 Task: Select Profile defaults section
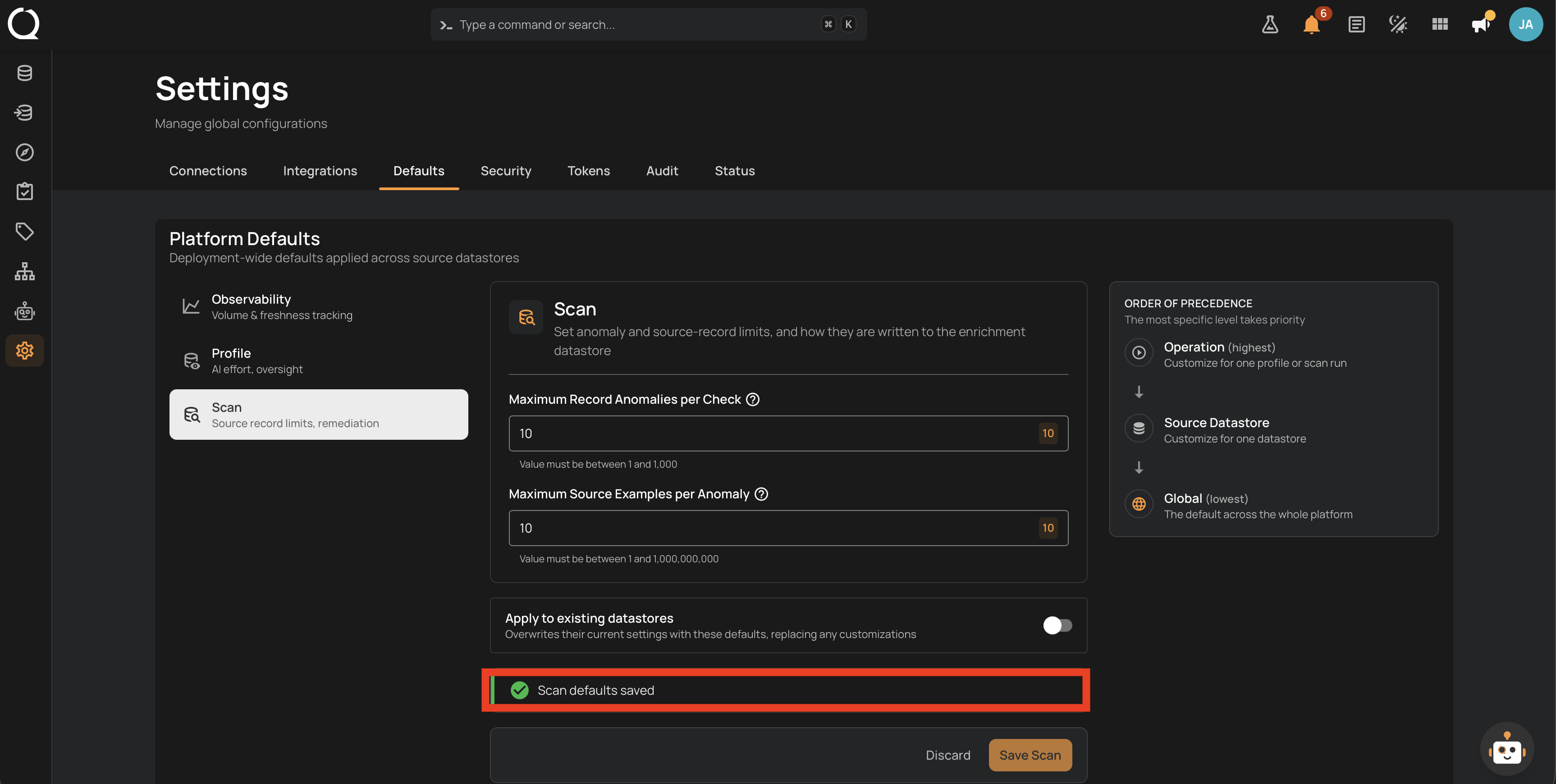(x=318, y=360)
